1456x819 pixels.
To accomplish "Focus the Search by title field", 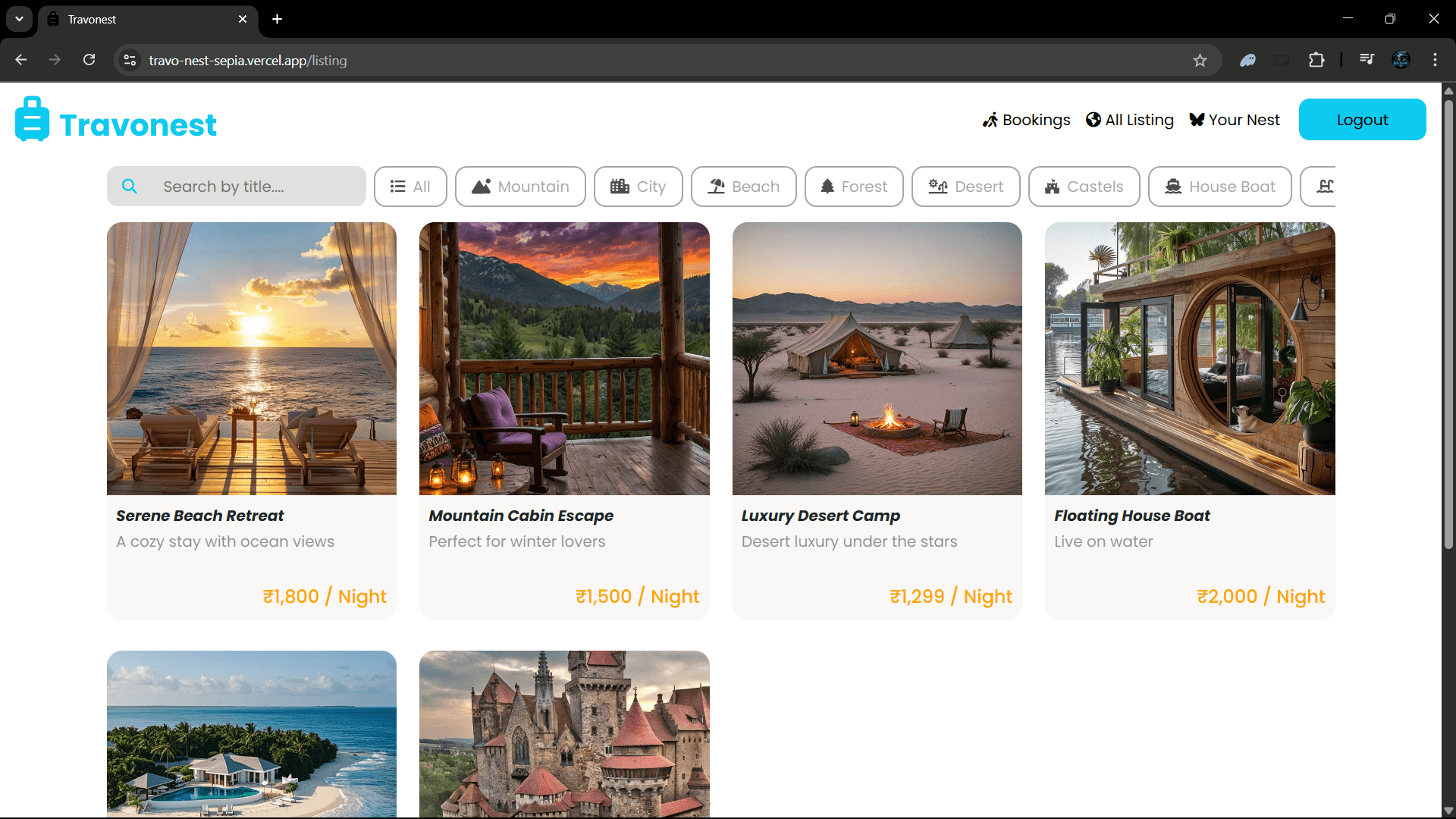I will coord(237,187).
